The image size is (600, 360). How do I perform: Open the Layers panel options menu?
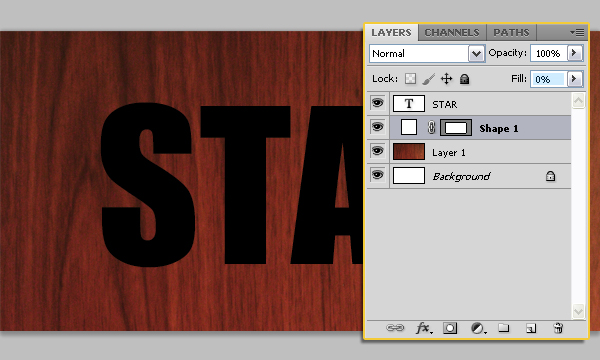pyautogui.click(x=577, y=33)
